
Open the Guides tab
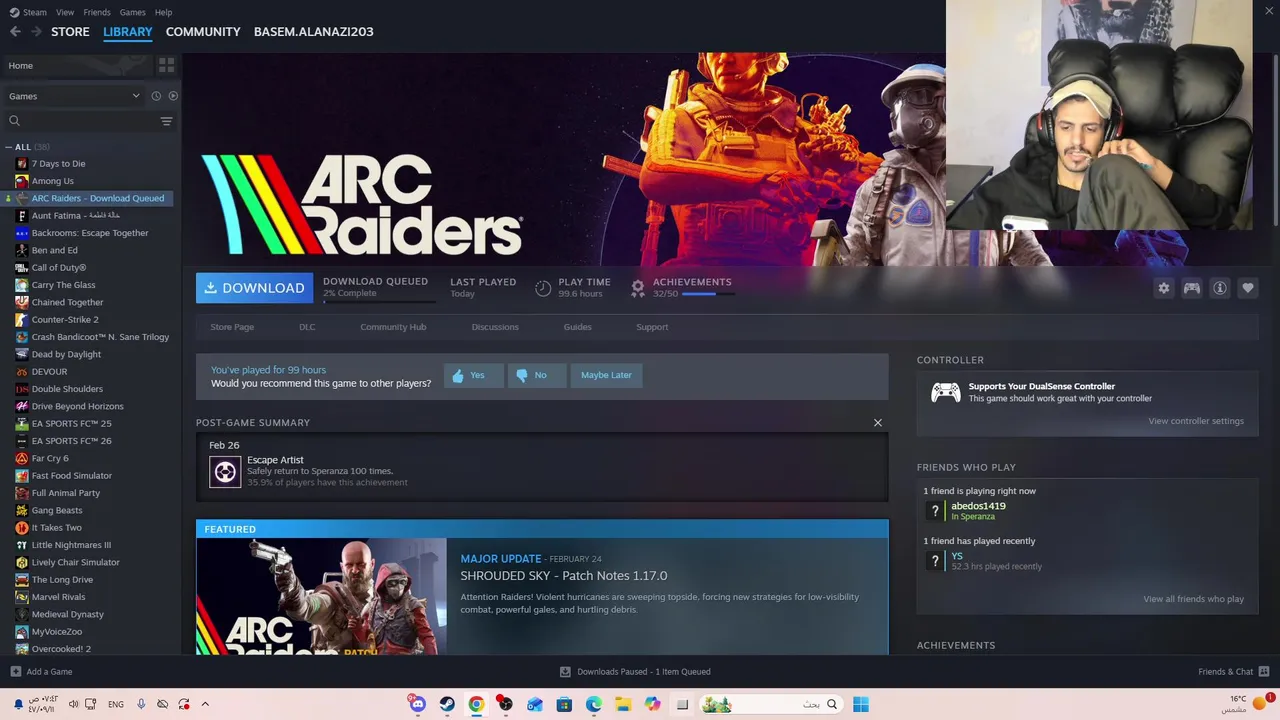click(578, 327)
